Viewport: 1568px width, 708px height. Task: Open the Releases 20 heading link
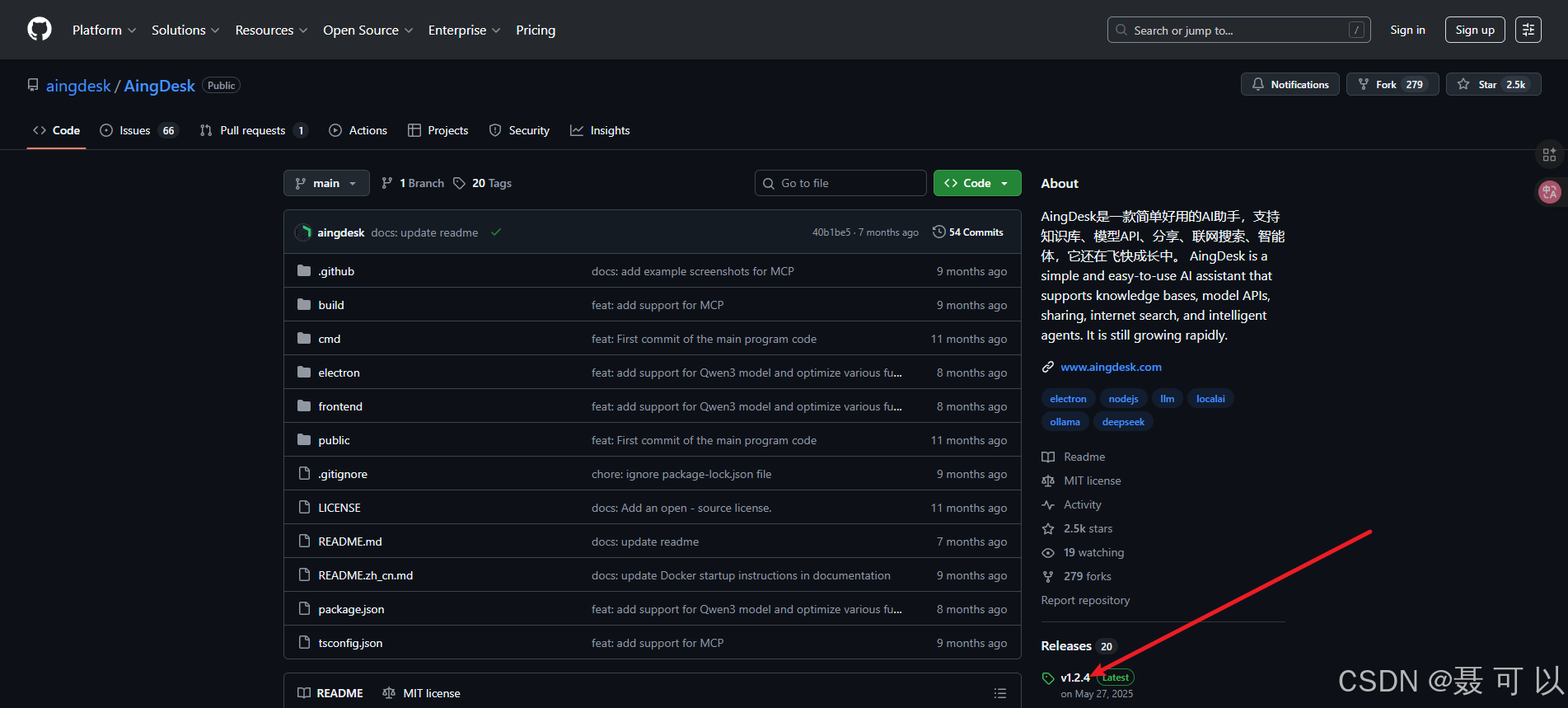(1078, 646)
